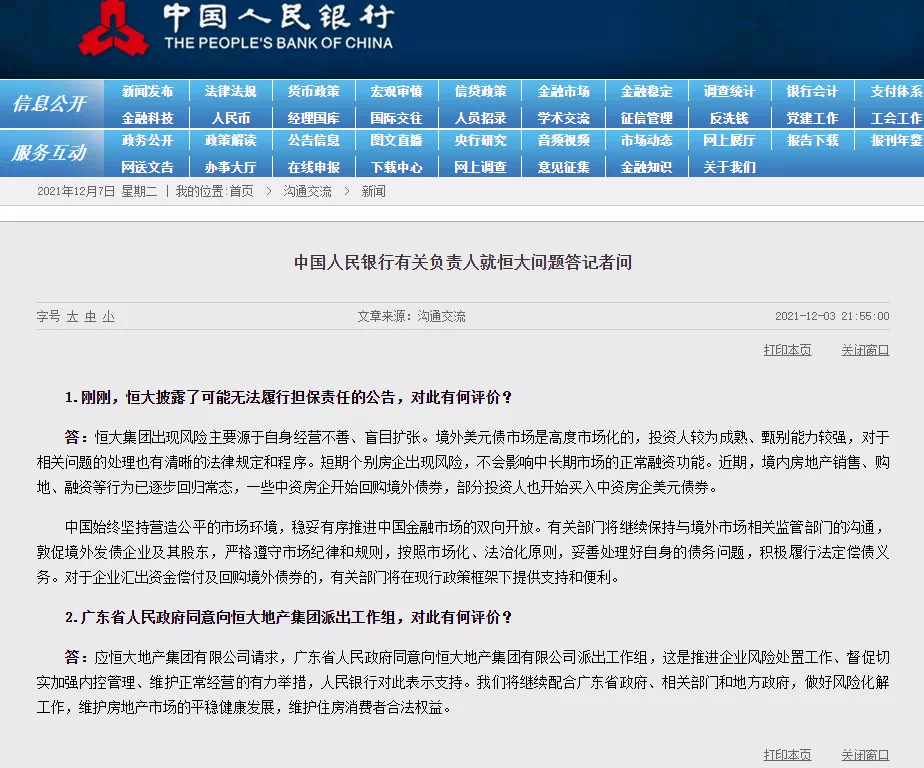Open 党建工作 navigation link
Screen dimensions: 924x768
pos(812,118)
